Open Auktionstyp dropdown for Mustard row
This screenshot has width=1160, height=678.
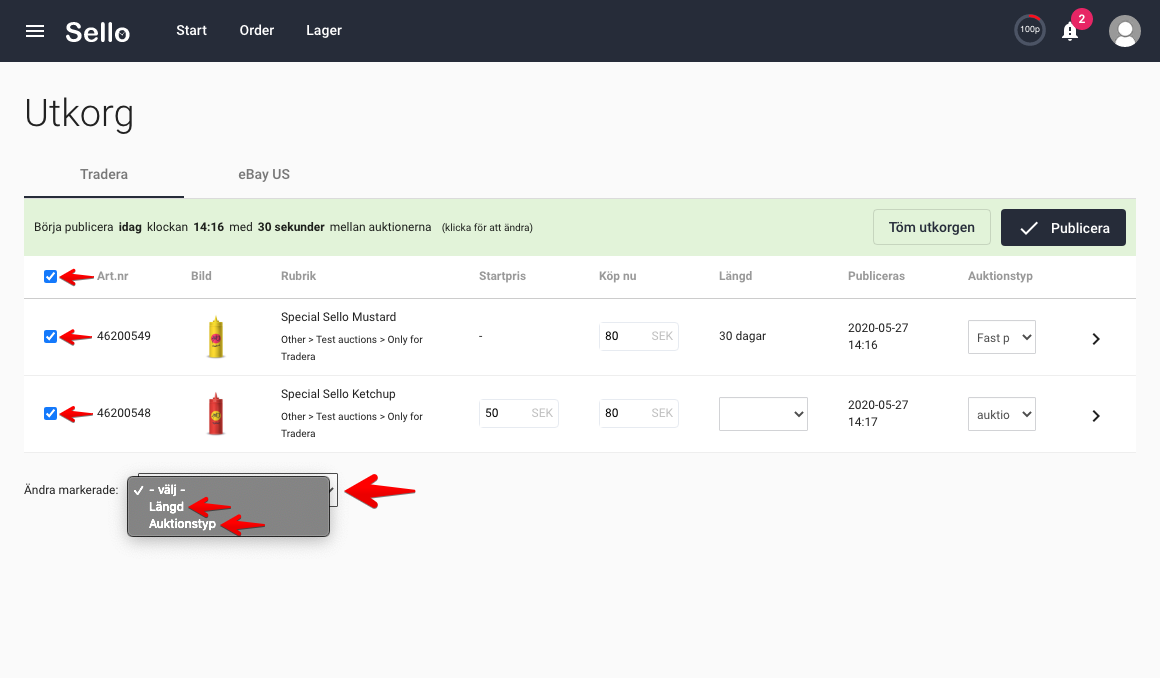(1002, 338)
